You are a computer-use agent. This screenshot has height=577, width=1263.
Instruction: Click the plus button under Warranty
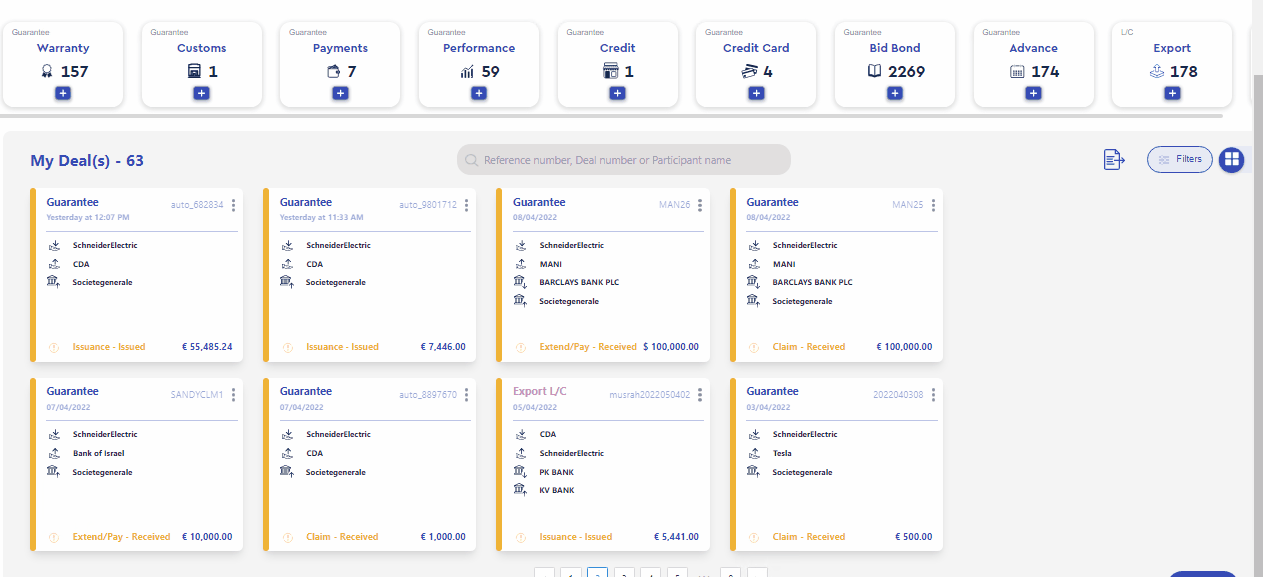62,93
